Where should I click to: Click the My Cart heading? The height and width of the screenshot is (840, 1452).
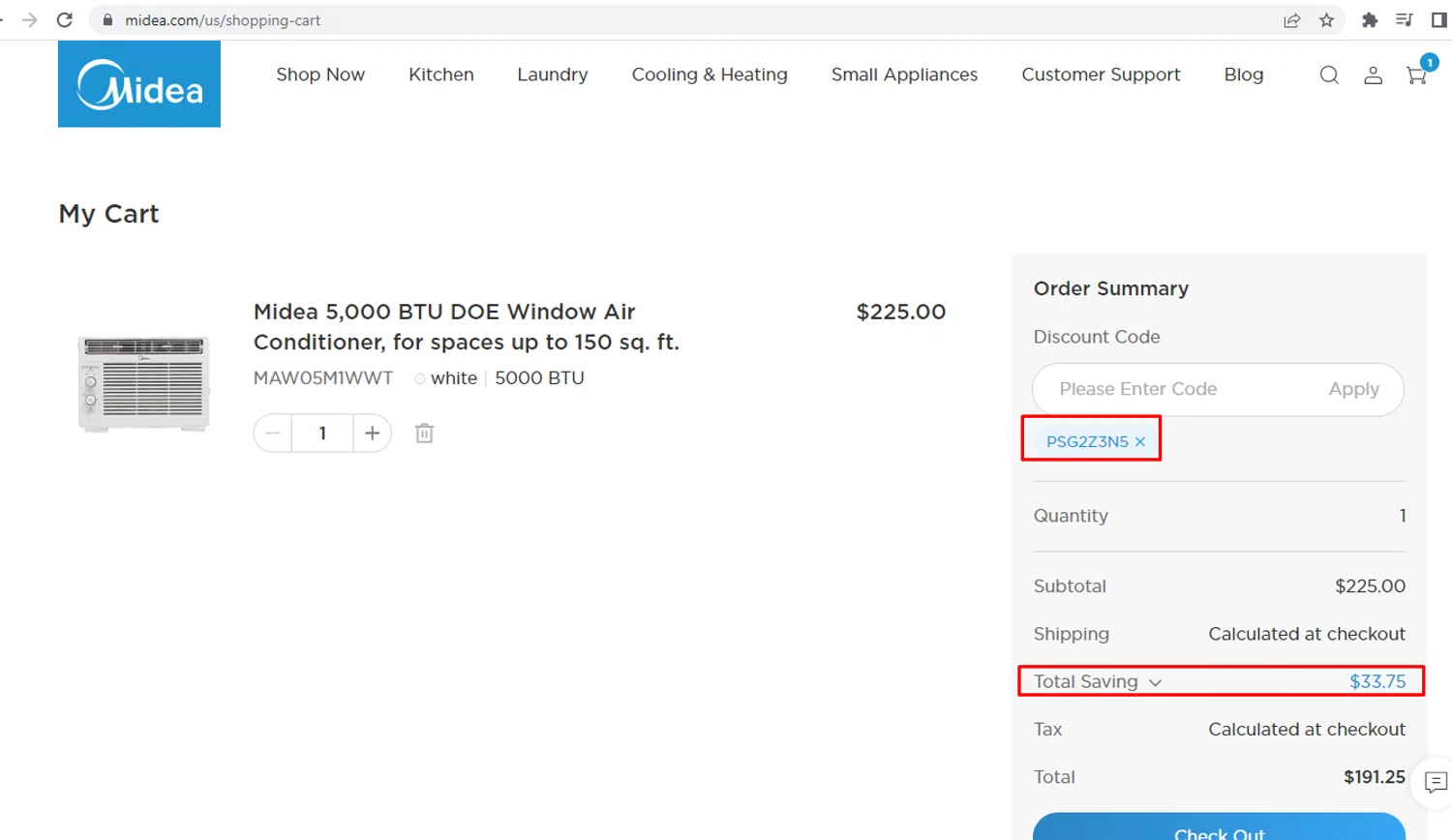(108, 214)
